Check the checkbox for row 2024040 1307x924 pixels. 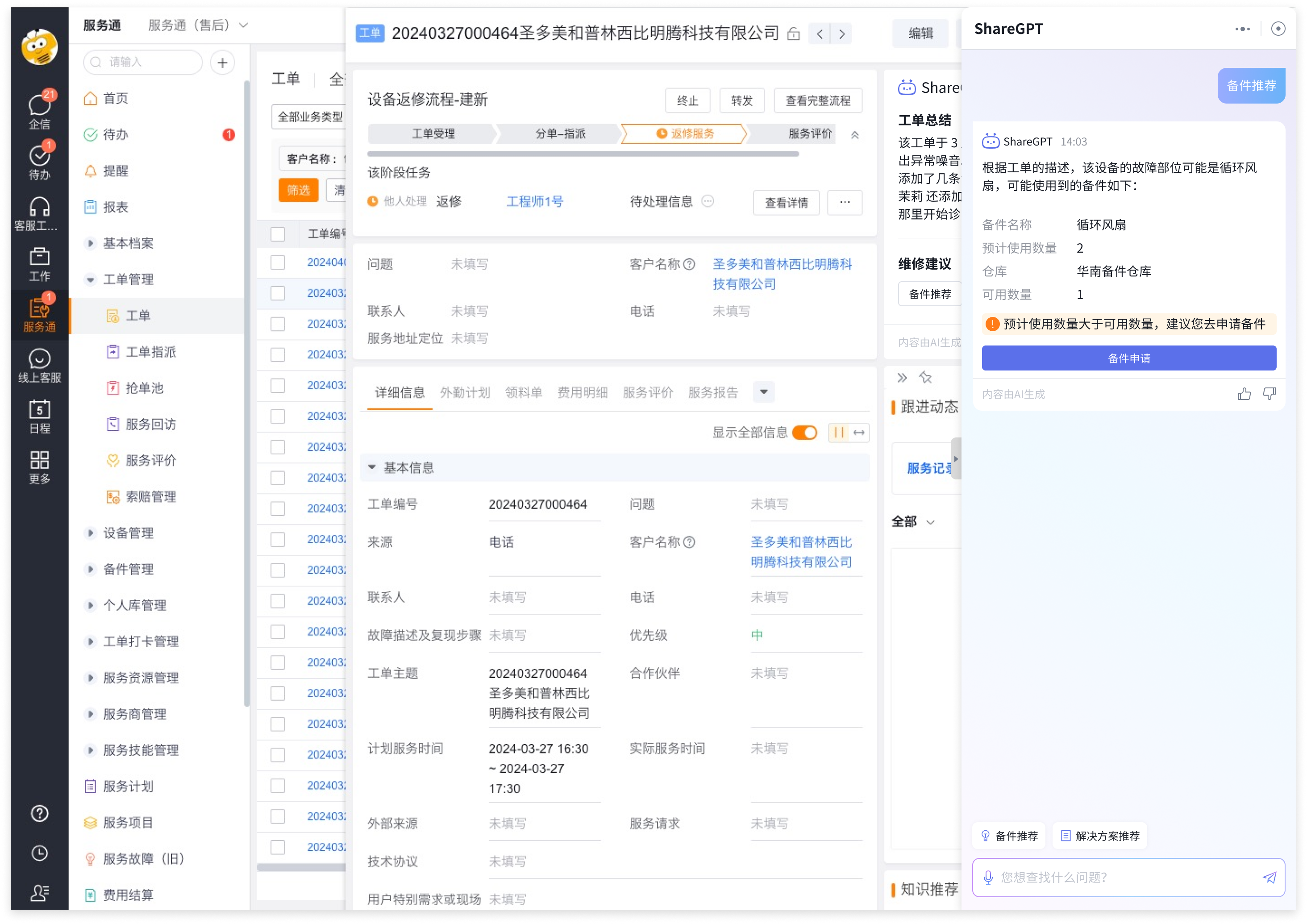[x=278, y=262]
